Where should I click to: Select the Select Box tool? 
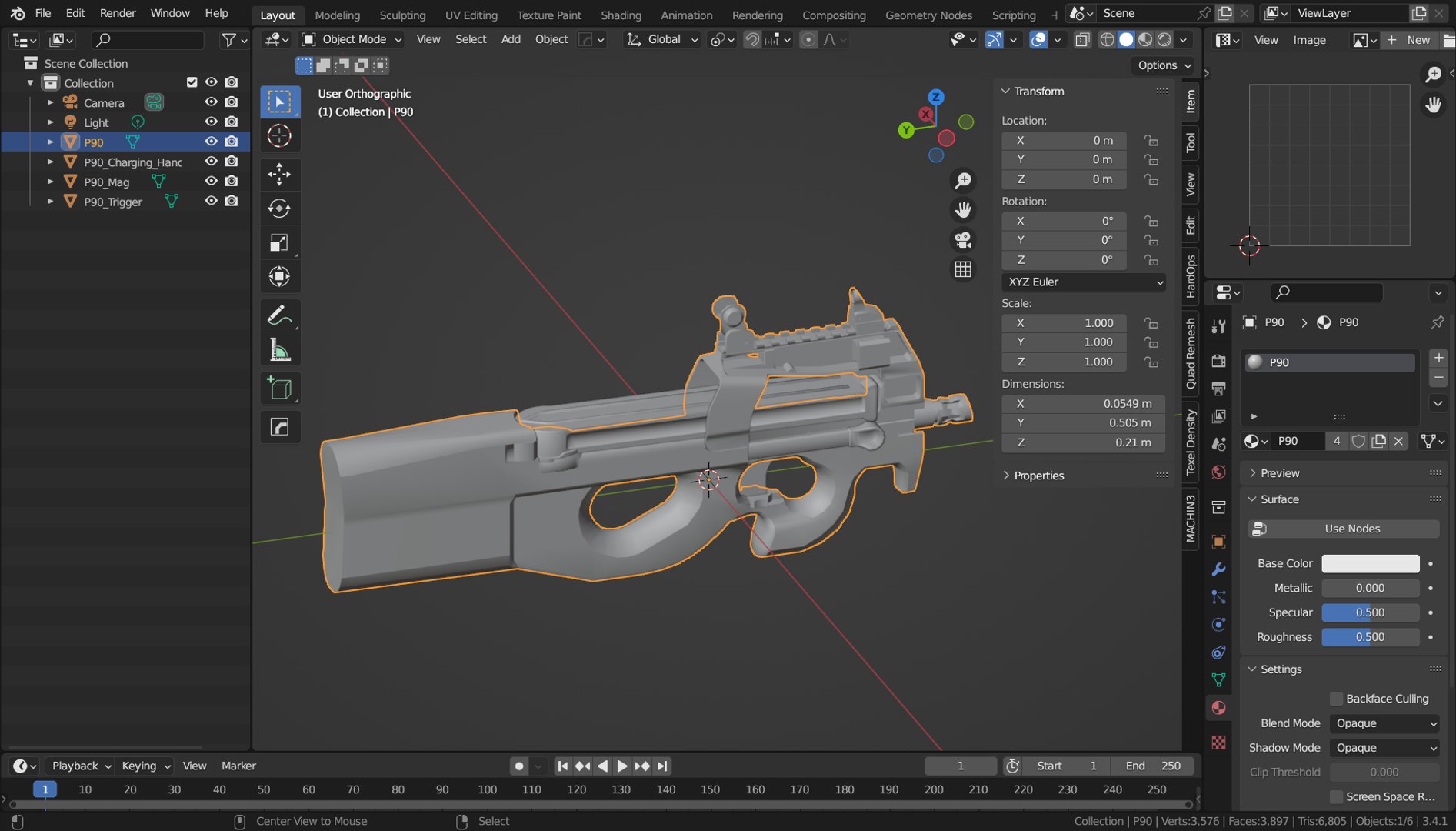[x=279, y=102]
